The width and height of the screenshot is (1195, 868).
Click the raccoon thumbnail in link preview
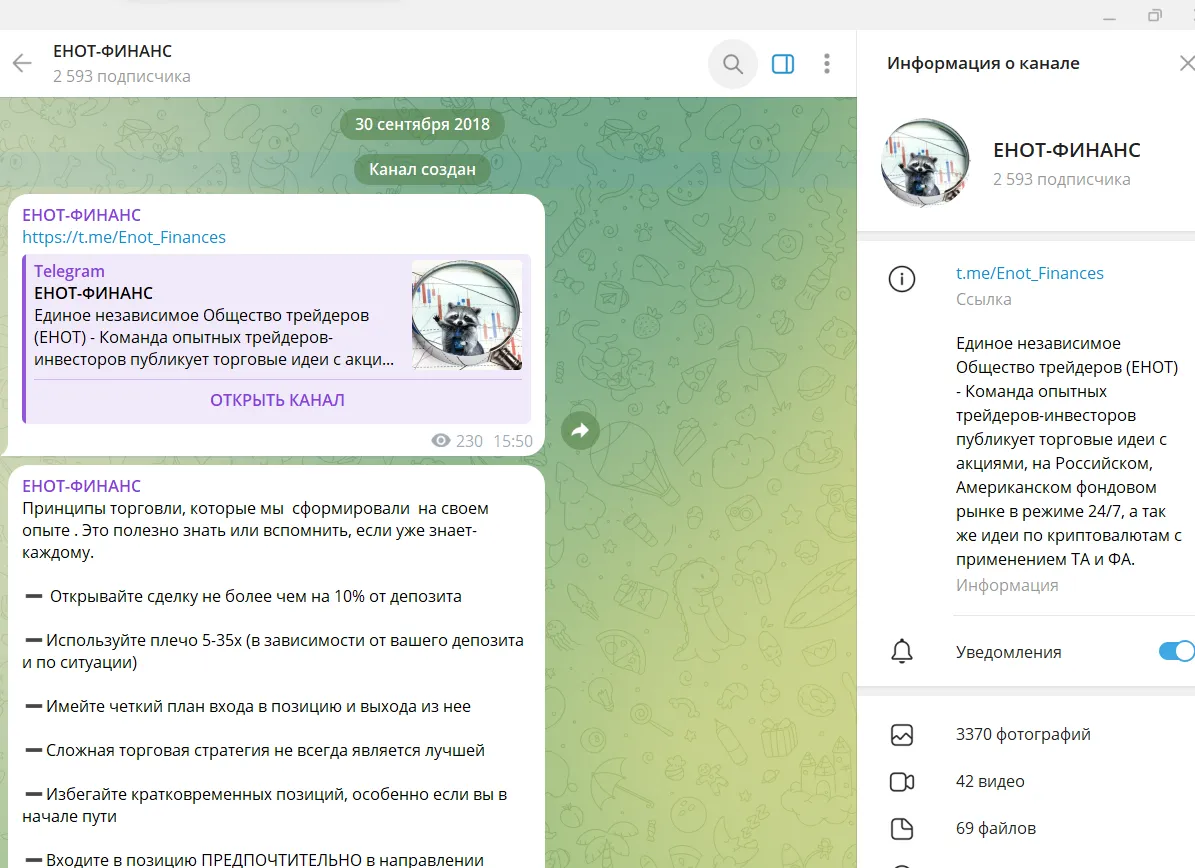tap(466, 315)
